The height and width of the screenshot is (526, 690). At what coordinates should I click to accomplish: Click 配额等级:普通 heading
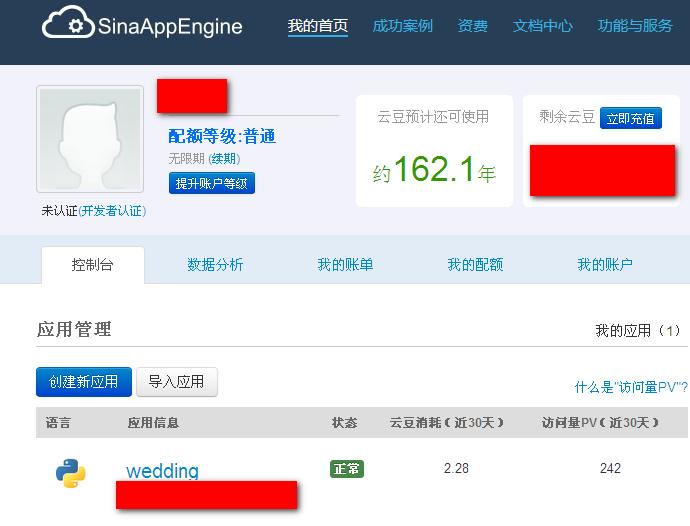coord(222,136)
